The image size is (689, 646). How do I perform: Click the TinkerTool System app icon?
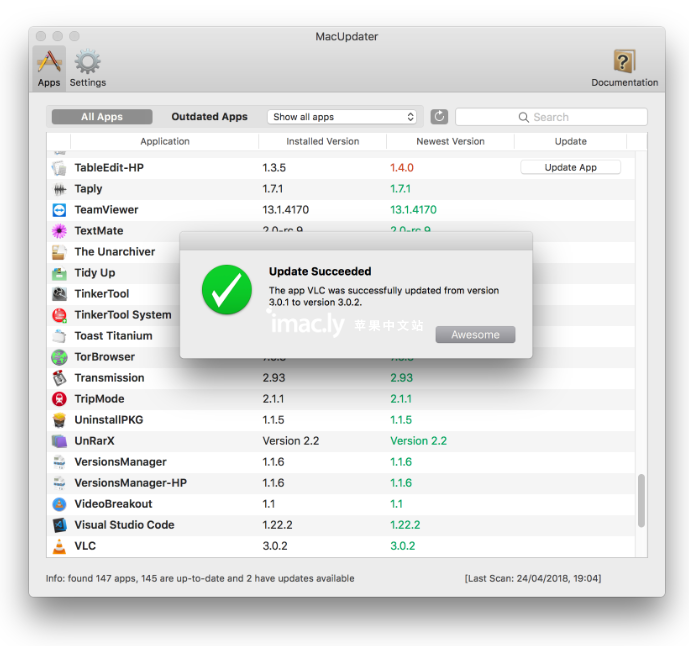59,315
